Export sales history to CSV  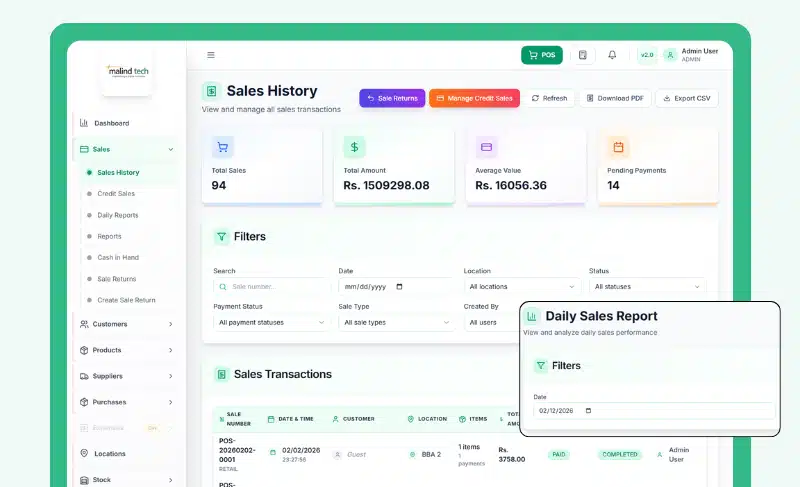687,98
